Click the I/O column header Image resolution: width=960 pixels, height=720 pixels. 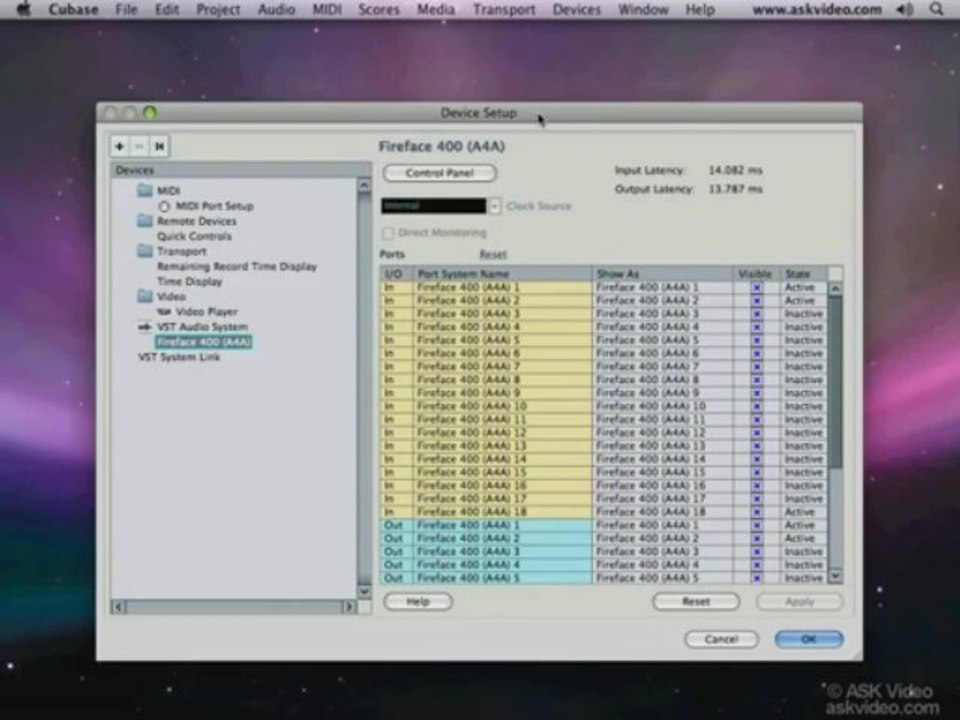coord(397,274)
